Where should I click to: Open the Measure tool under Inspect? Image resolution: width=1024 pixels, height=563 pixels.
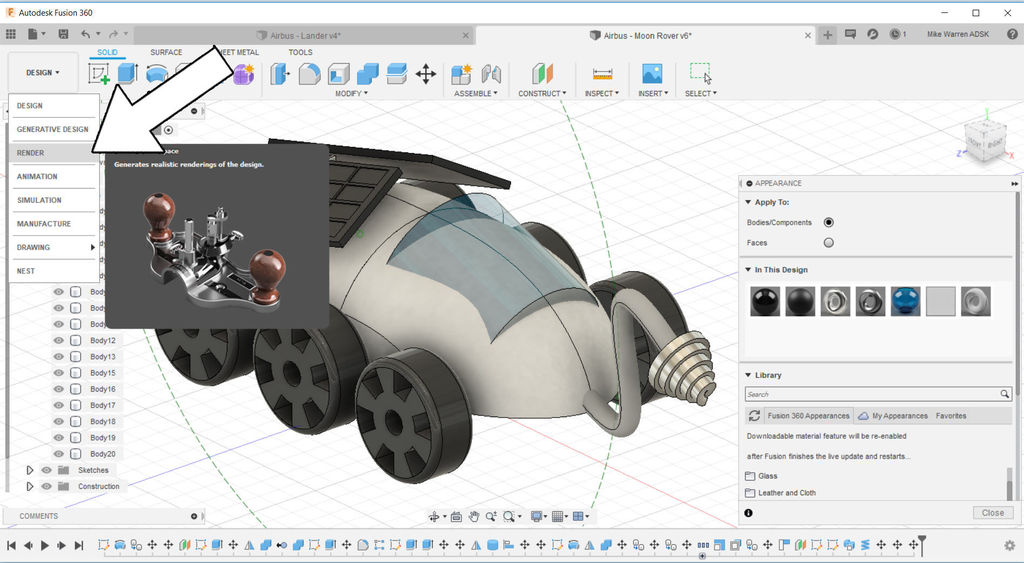(602, 74)
